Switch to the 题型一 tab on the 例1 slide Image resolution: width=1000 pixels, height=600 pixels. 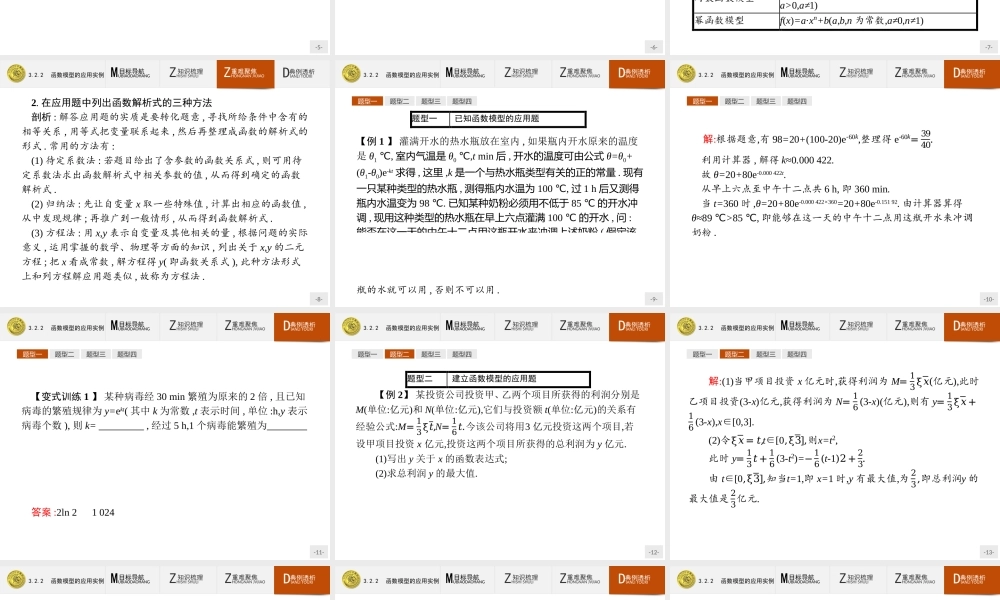[365, 100]
